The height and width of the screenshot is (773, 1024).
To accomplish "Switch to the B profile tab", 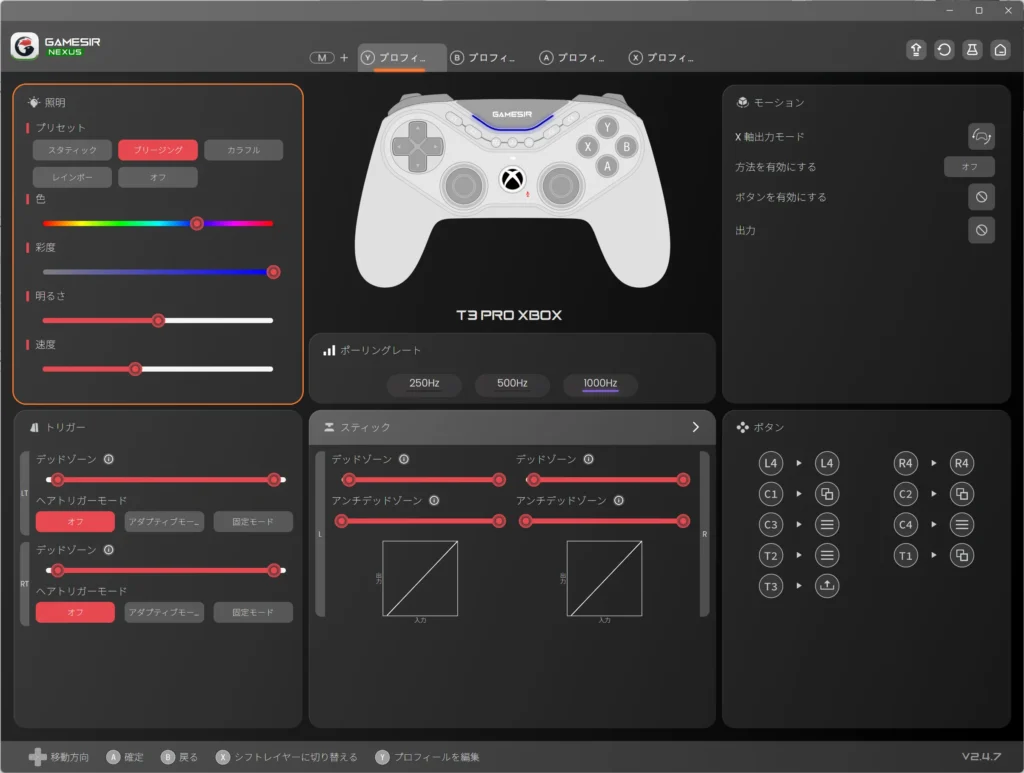I will [x=483, y=57].
